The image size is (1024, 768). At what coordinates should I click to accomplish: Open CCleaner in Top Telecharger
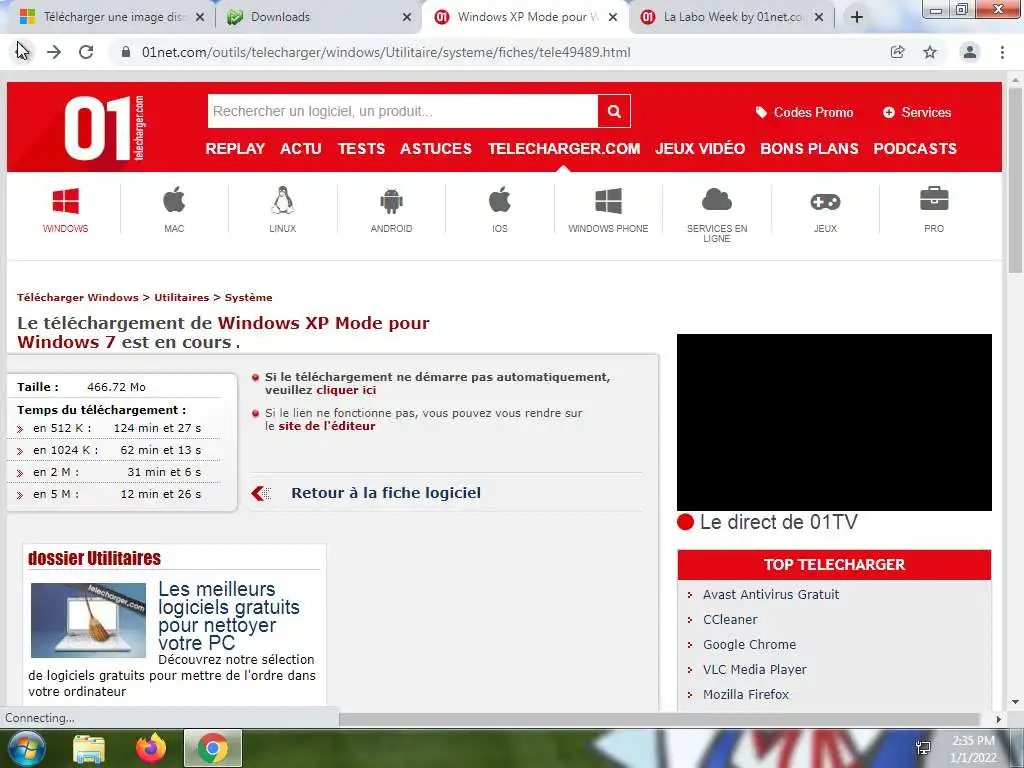(730, 619)
